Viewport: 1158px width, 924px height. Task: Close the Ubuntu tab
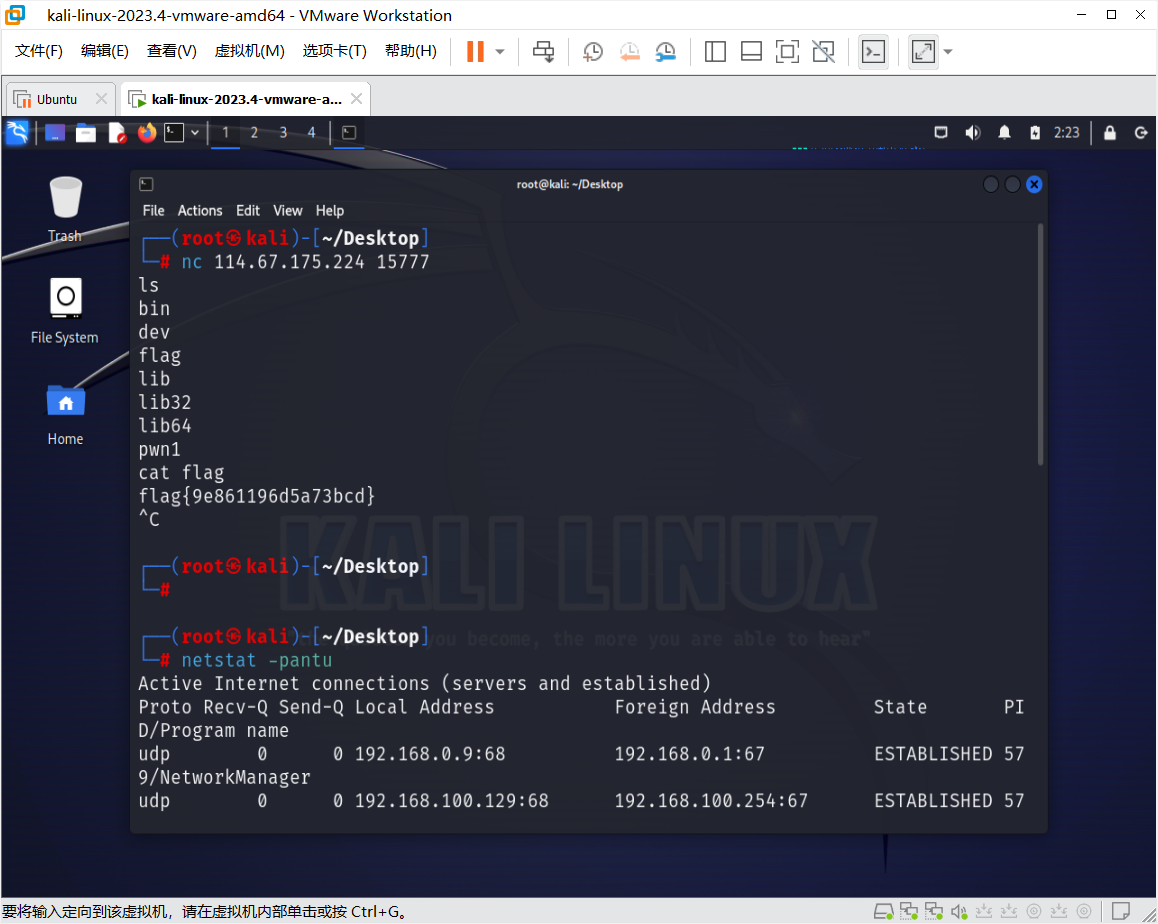tap(101, 98)
